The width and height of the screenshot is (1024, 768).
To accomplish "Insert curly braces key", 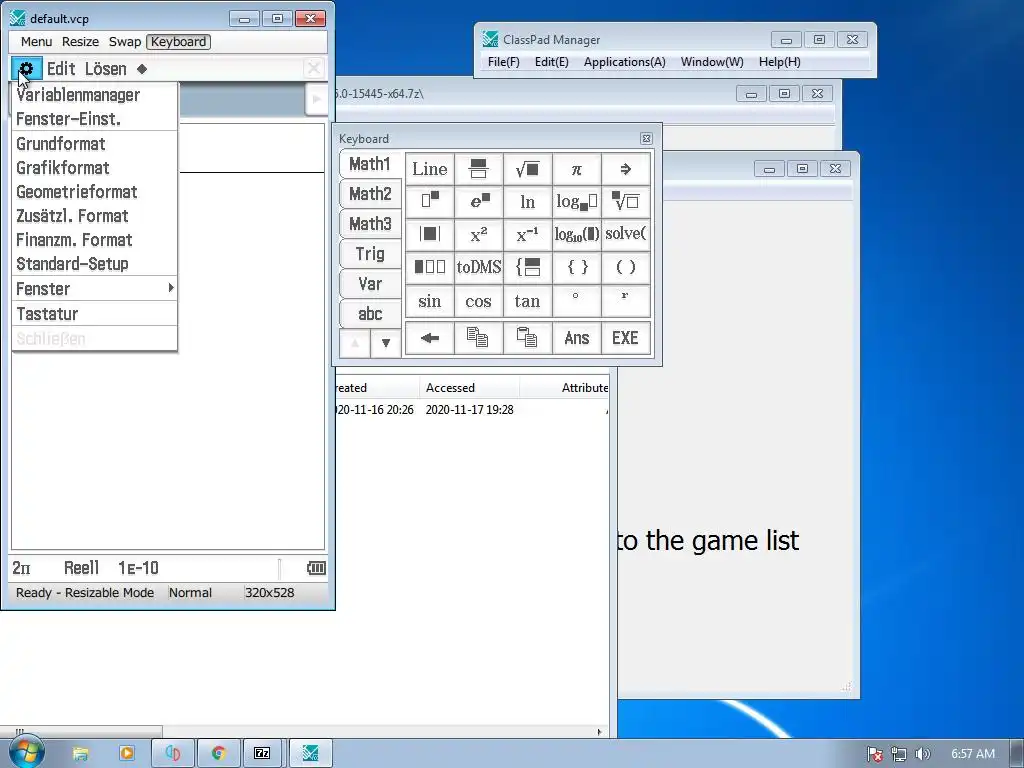I will (x=577, y=267).
